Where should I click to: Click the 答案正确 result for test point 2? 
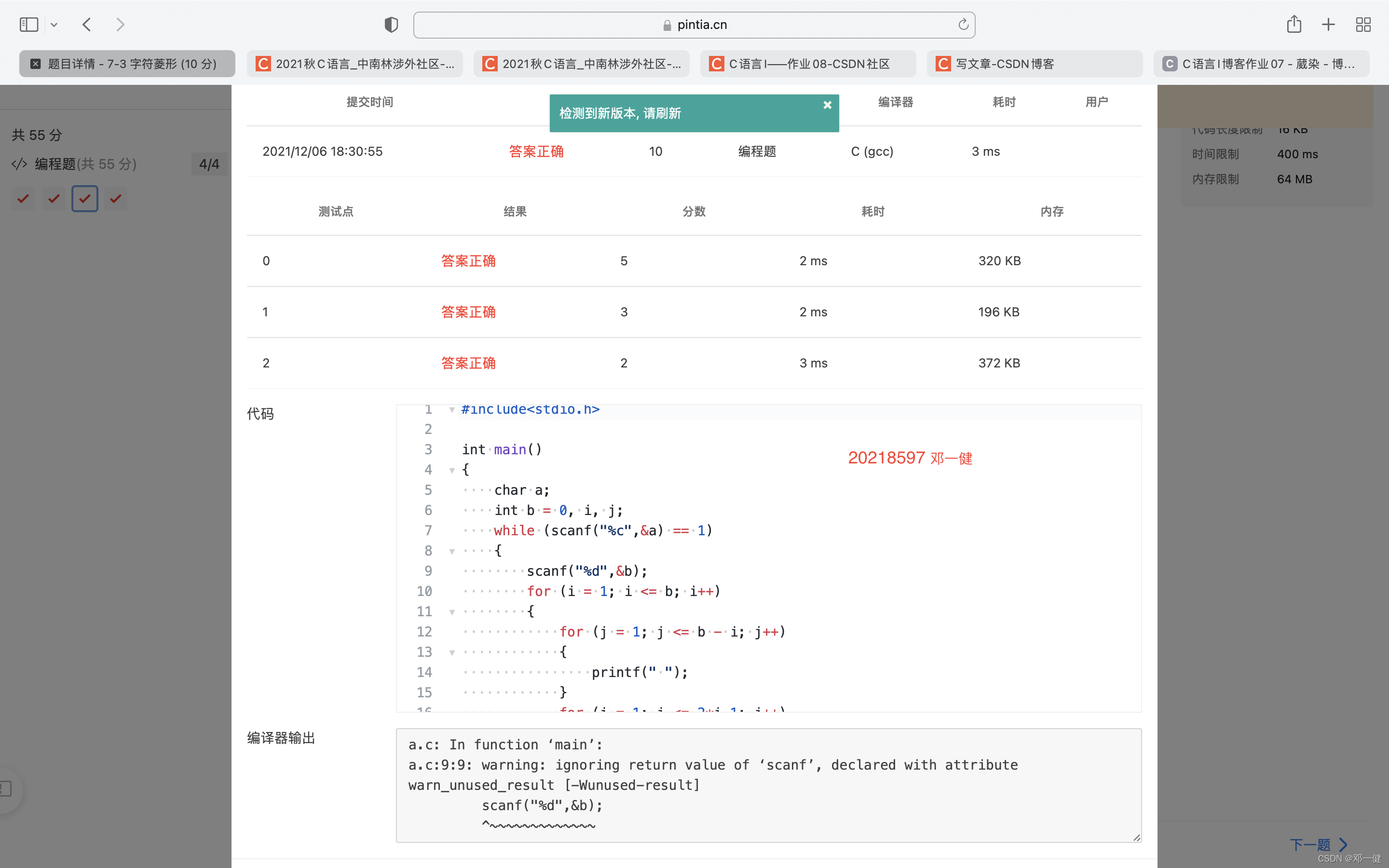point(468,363)
